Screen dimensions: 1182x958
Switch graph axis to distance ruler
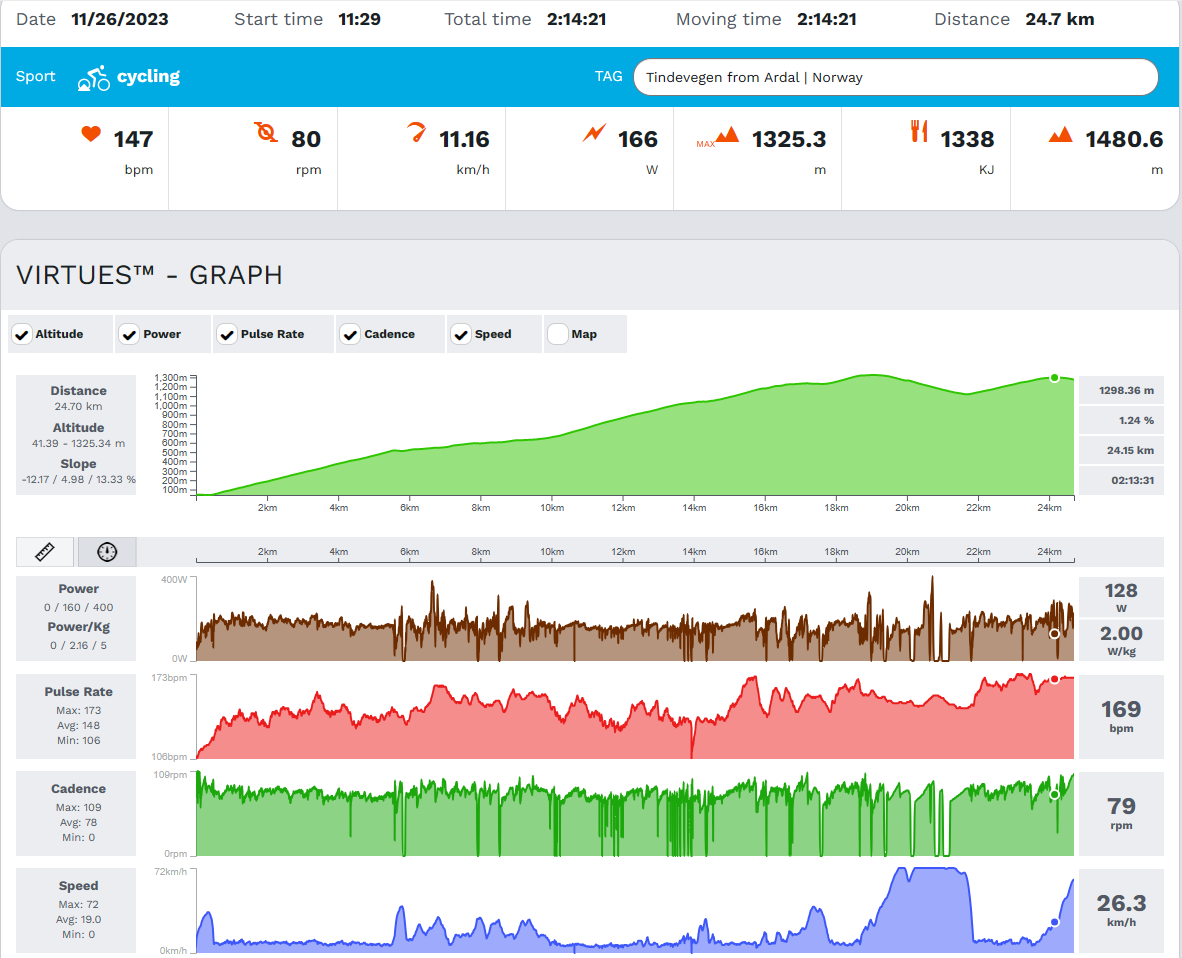(x=46, y=552)
